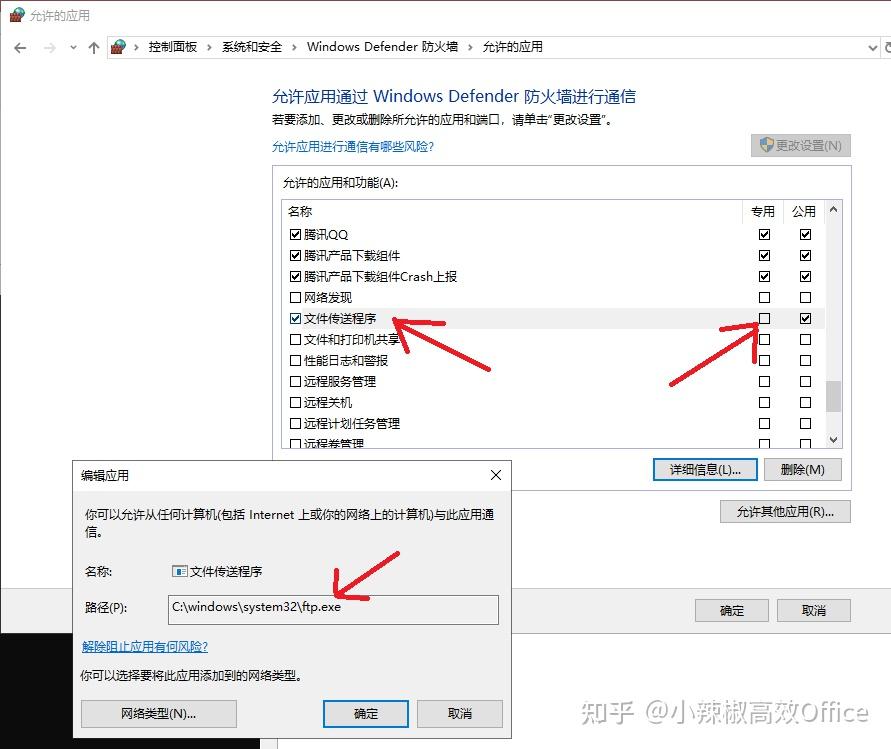Screen dimensions: 891x749
Task: Click 更改设置(N) button
Action: (801, 145)
